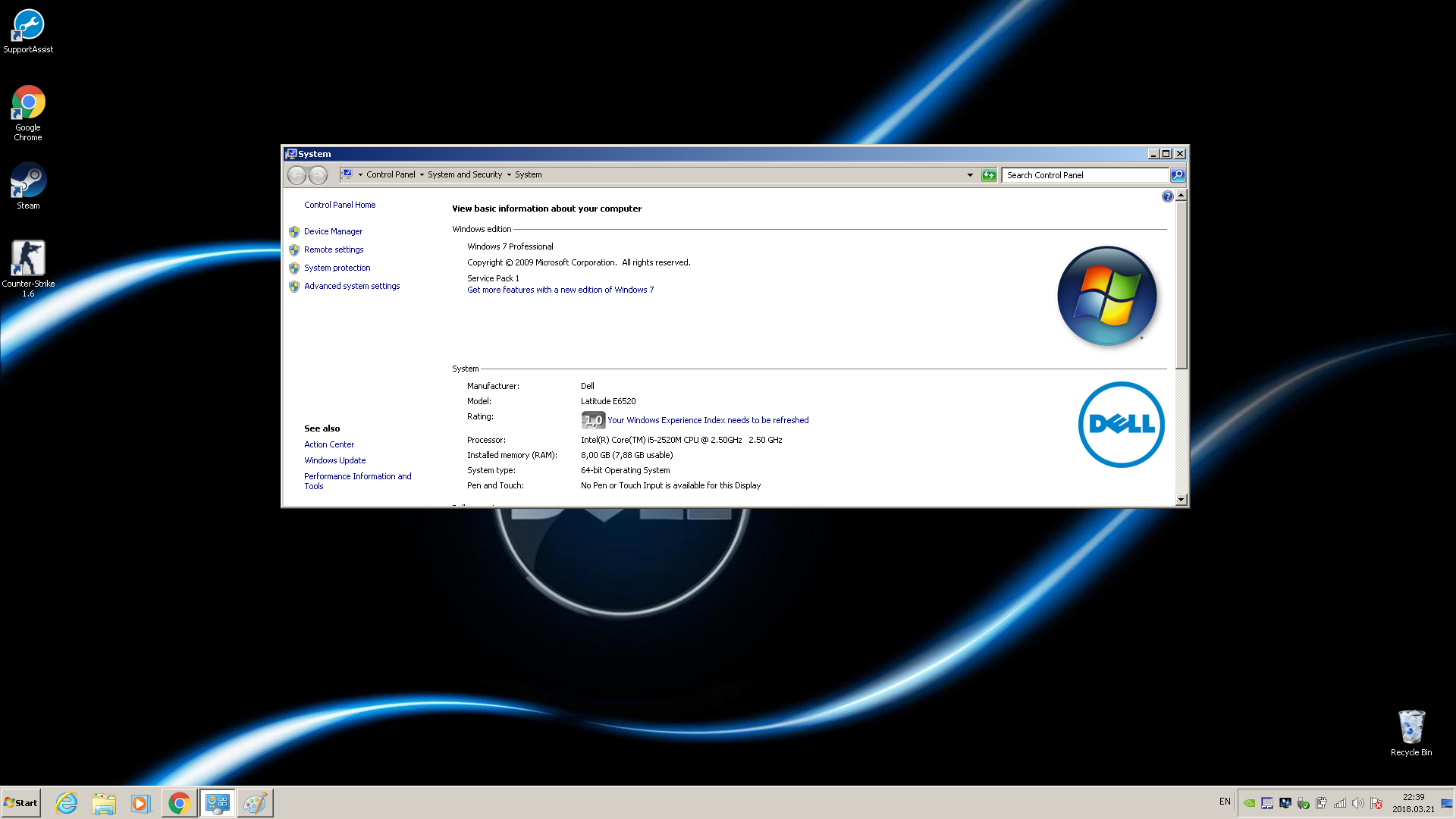Select the Steam desktop shortcut

(28, 186)
